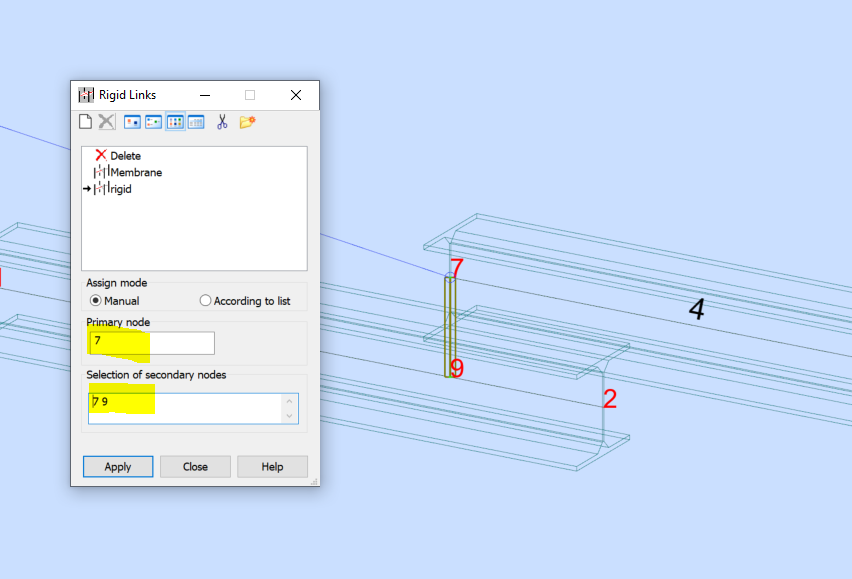The height and width of the screenshot is (579, 852).
Task: Activate the highlighted grid display icon
Action: coord(174,121)
